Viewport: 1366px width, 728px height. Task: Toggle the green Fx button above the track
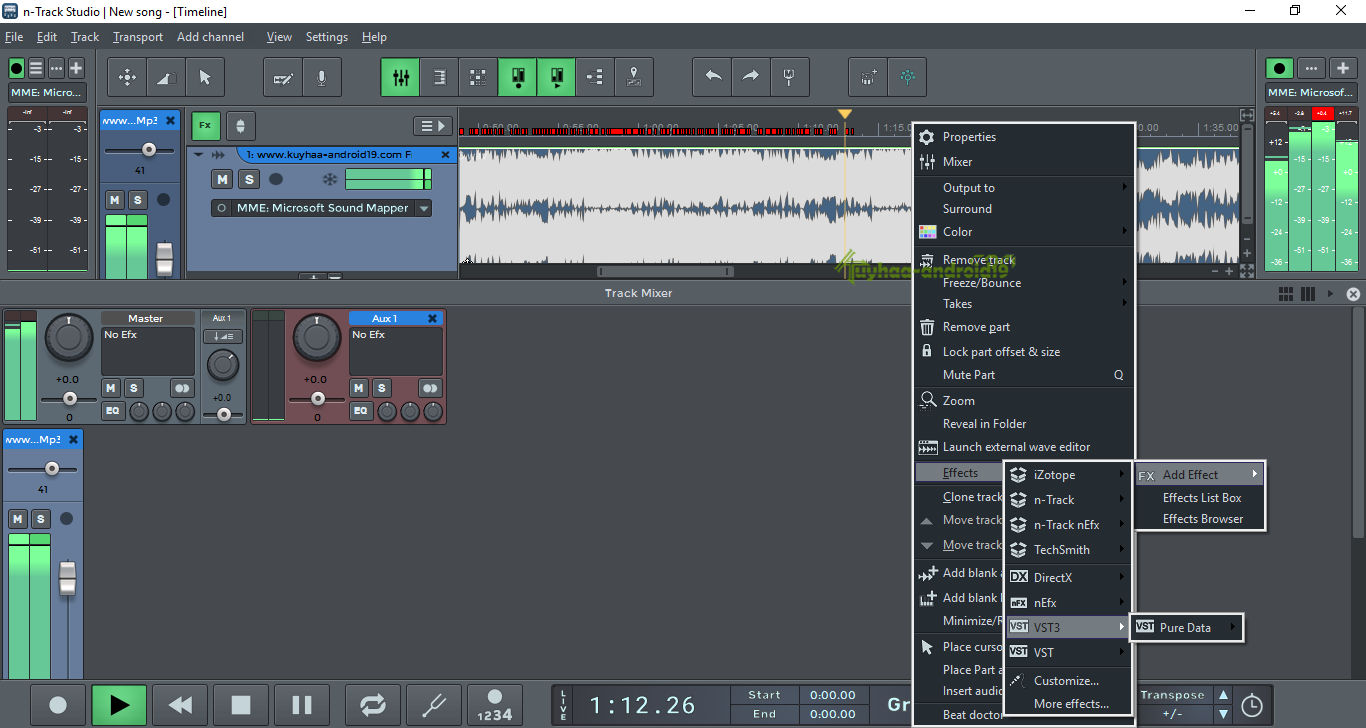pos(205,125)
